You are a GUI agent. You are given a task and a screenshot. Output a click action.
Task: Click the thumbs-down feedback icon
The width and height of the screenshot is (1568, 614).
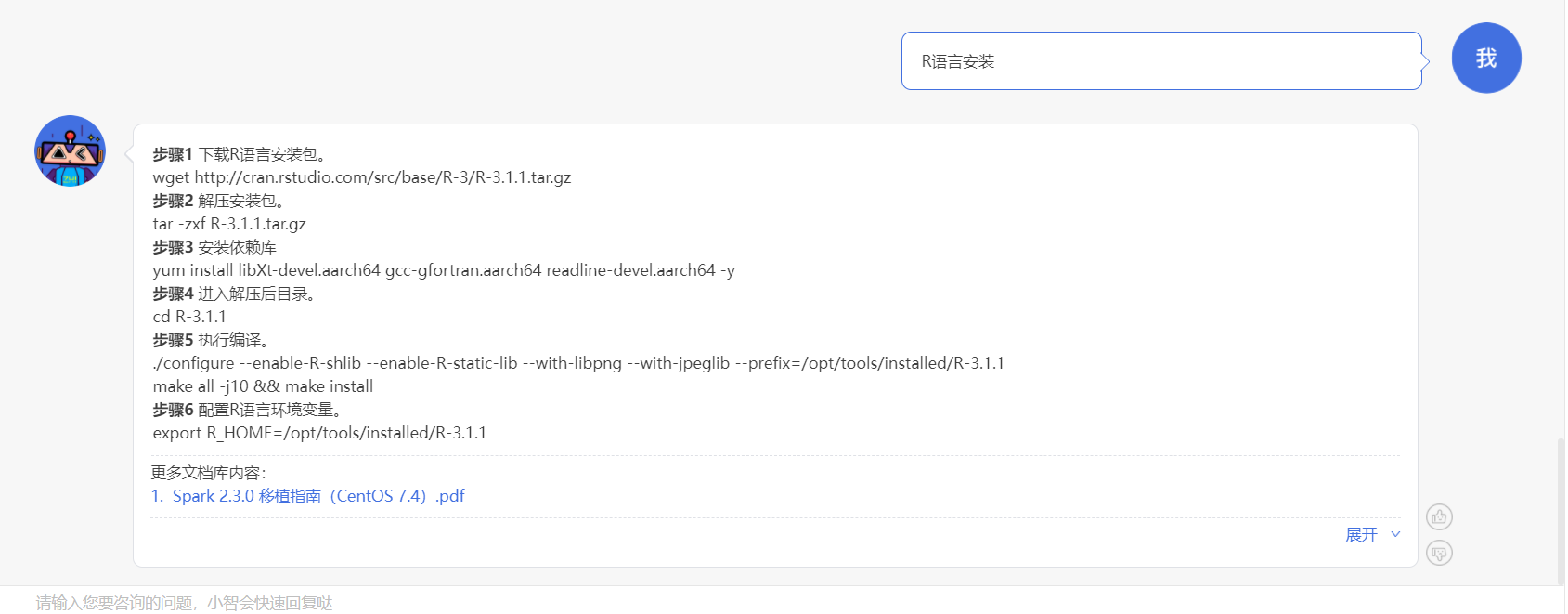click(1439, 554)
